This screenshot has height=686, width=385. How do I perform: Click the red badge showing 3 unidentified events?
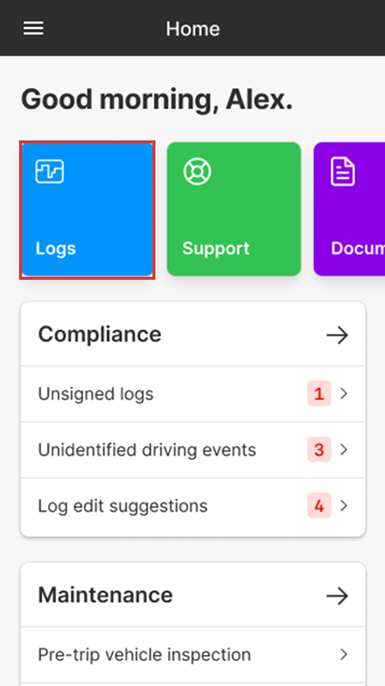tap(319, 450)
